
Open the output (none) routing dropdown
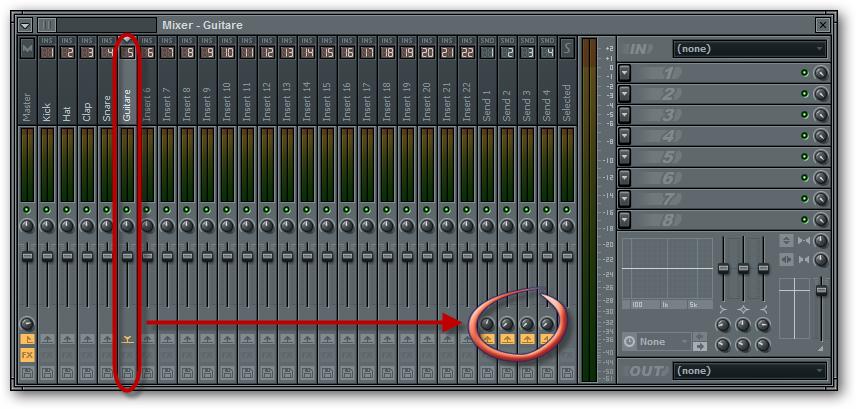[x=750, y=370]
